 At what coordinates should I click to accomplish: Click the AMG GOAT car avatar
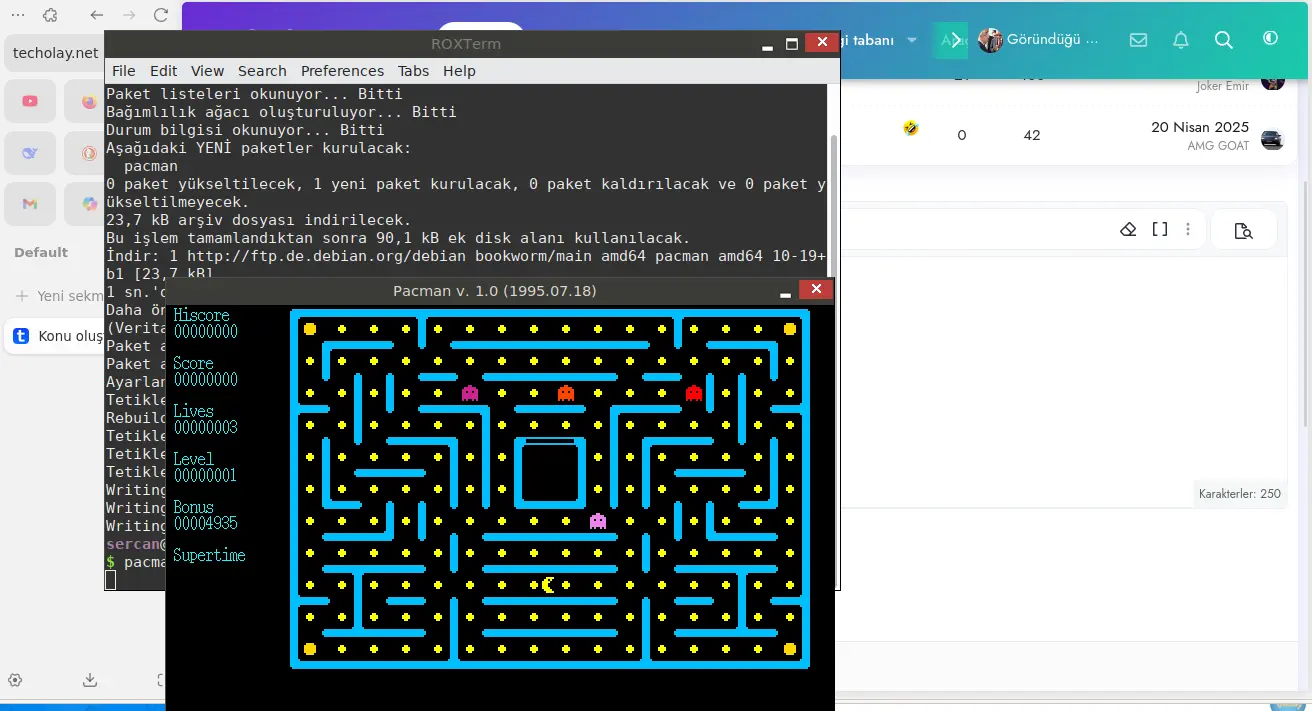(x=1272, y=139)
